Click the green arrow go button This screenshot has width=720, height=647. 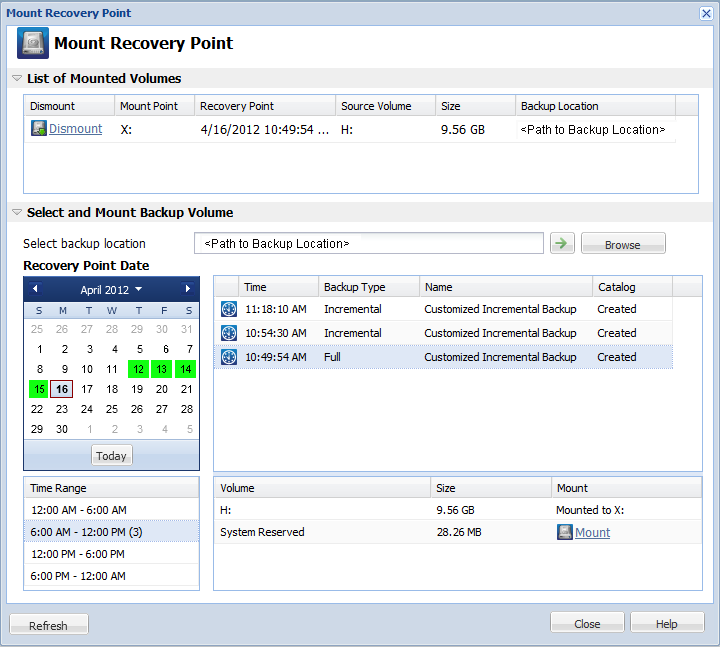(x=562, y=243)
